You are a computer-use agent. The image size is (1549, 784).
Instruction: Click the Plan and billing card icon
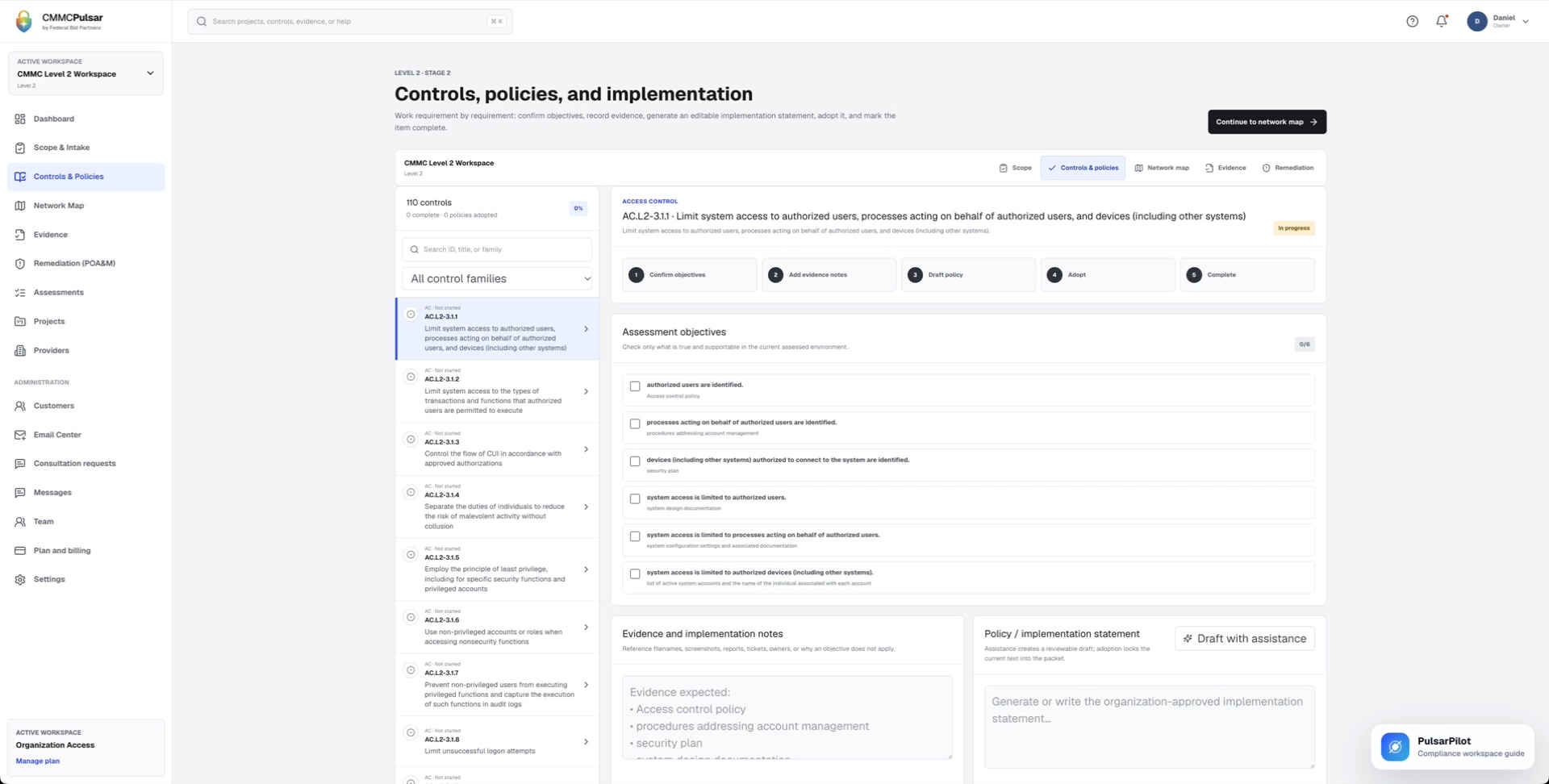pyautogui.click(x=20, y=551)
